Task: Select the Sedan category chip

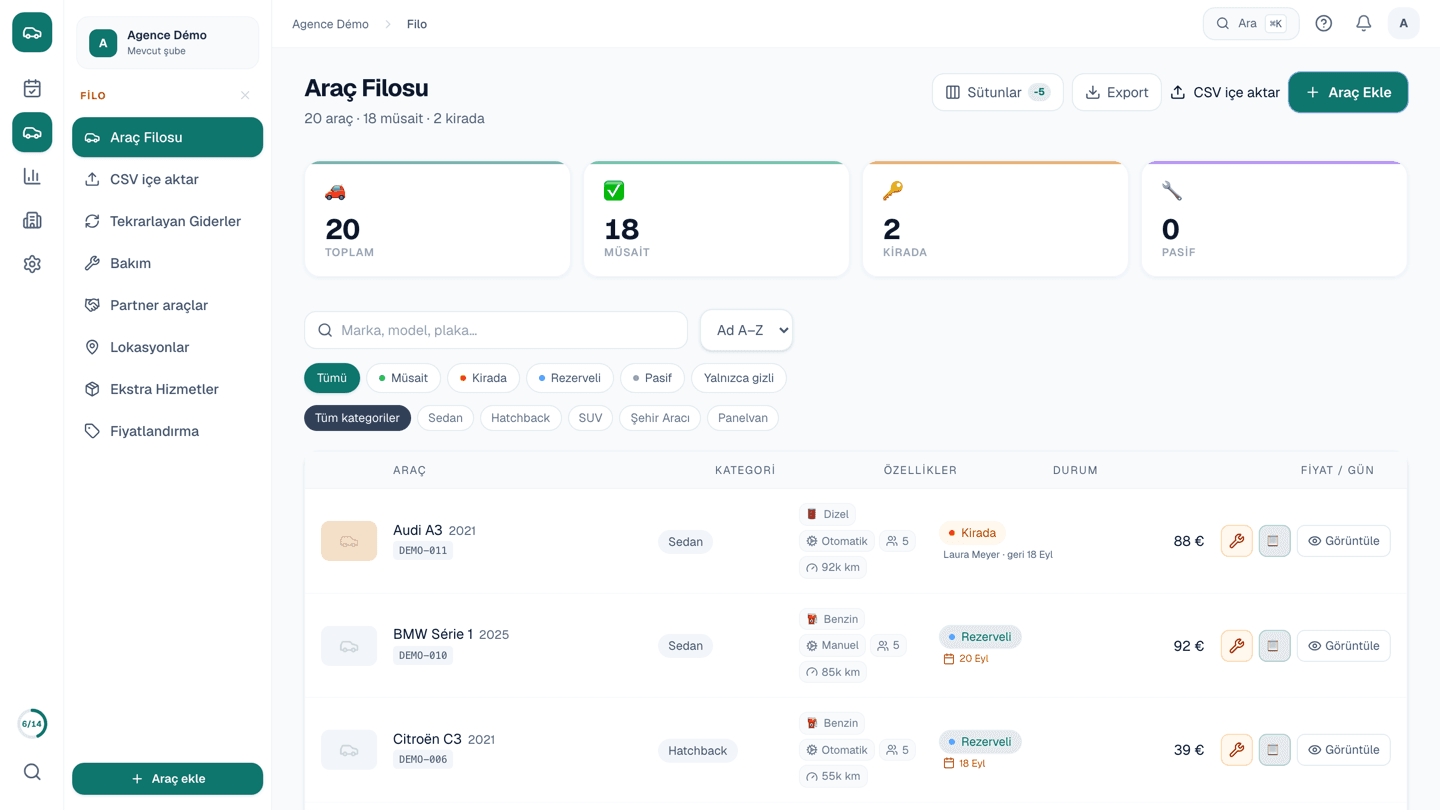Action: coord(445,418)
